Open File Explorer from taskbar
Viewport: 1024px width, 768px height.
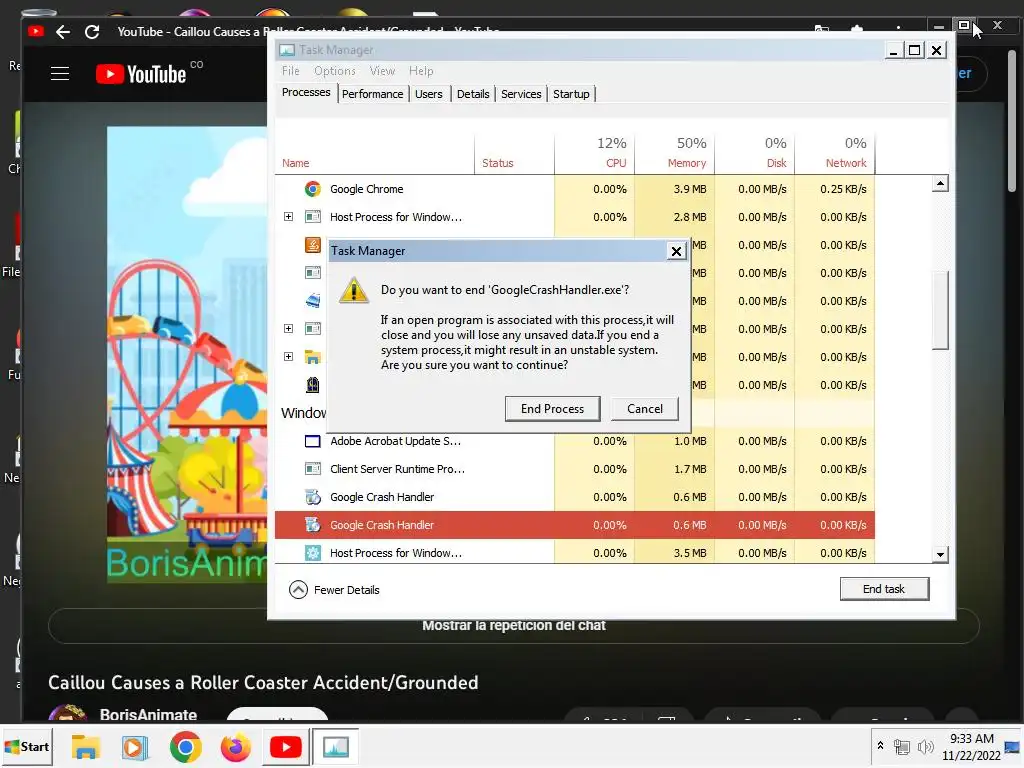pyautogui.click(x=86, y=746)
